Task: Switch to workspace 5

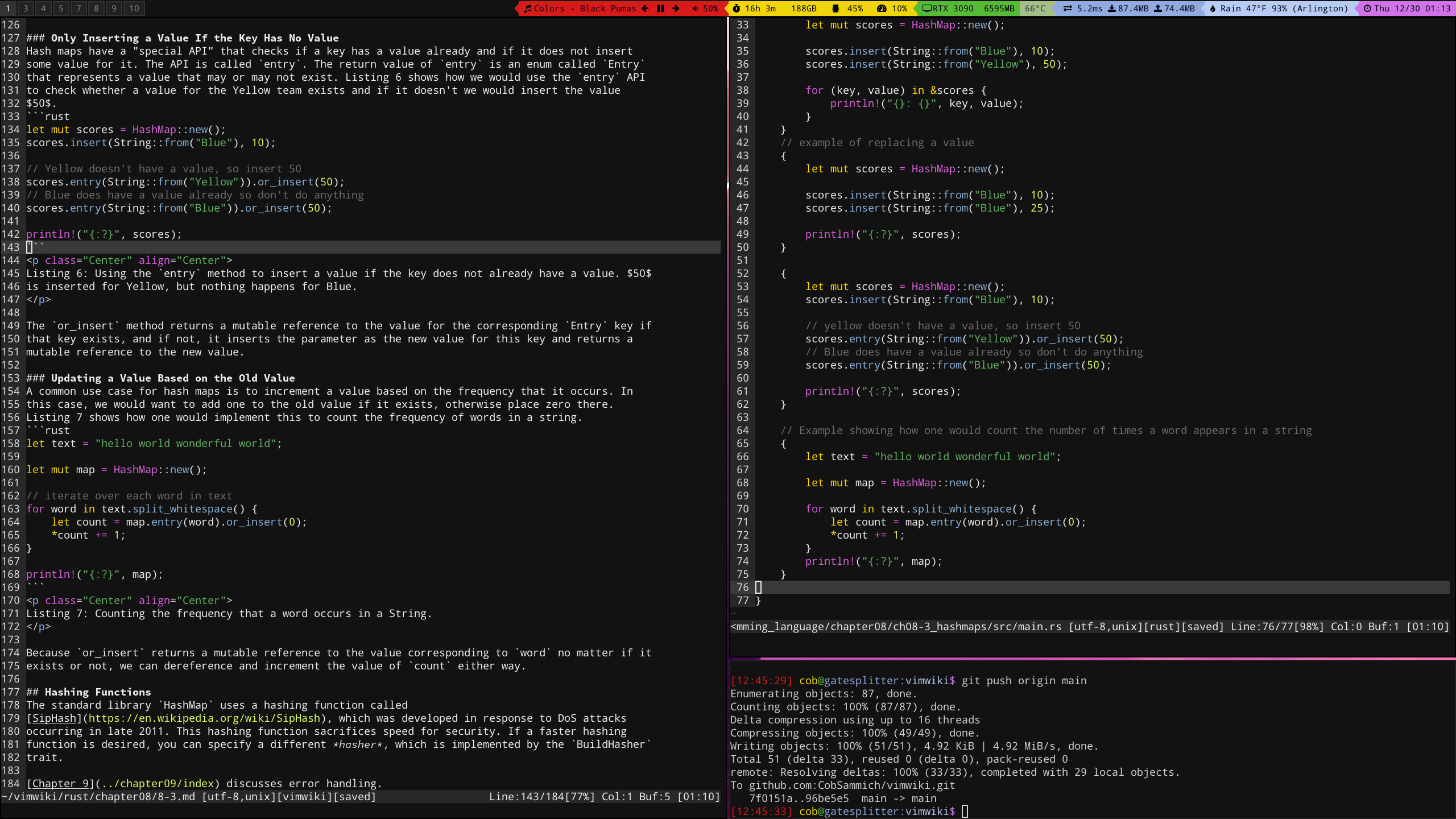Action: [61, 8]
